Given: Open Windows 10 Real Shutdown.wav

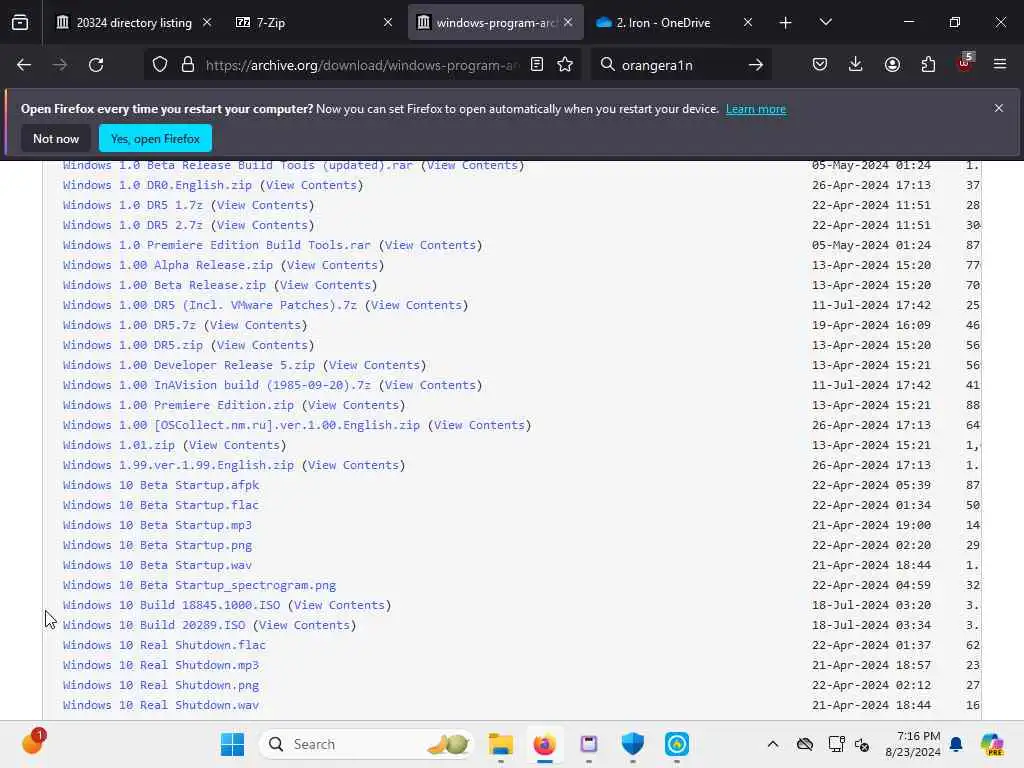Looking at the screenshot, I should (161, 705).
